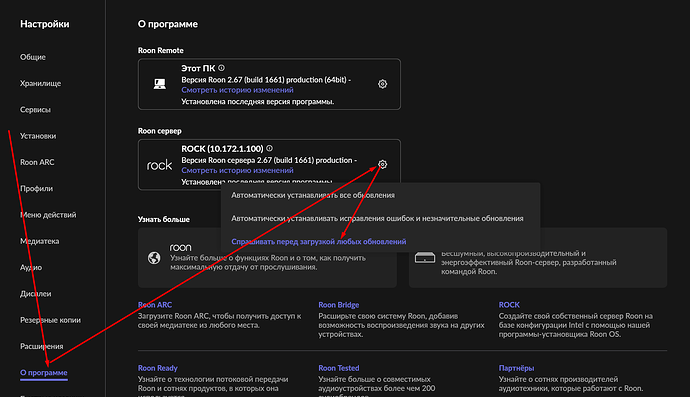Open changelog link under Этот ПК
The height and width of the screenshot is (397, 690).
click(x=237, y=90)
